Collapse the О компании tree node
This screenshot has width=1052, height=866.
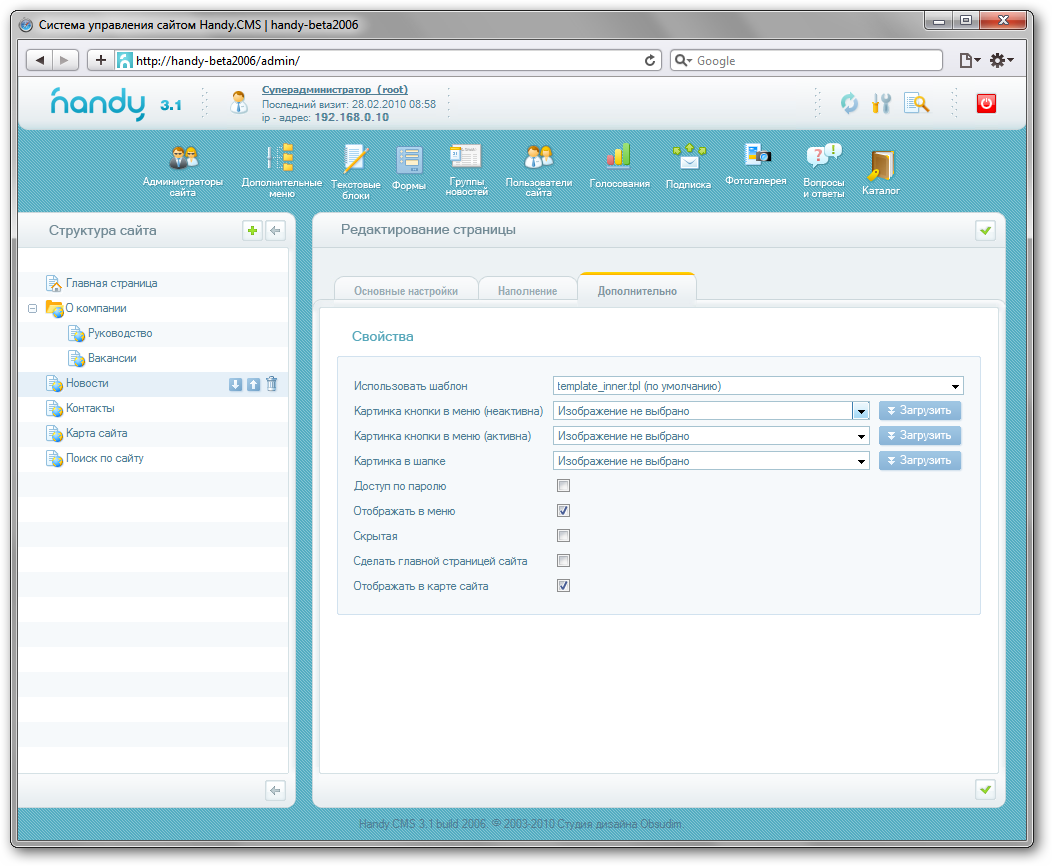pos(33,309)
